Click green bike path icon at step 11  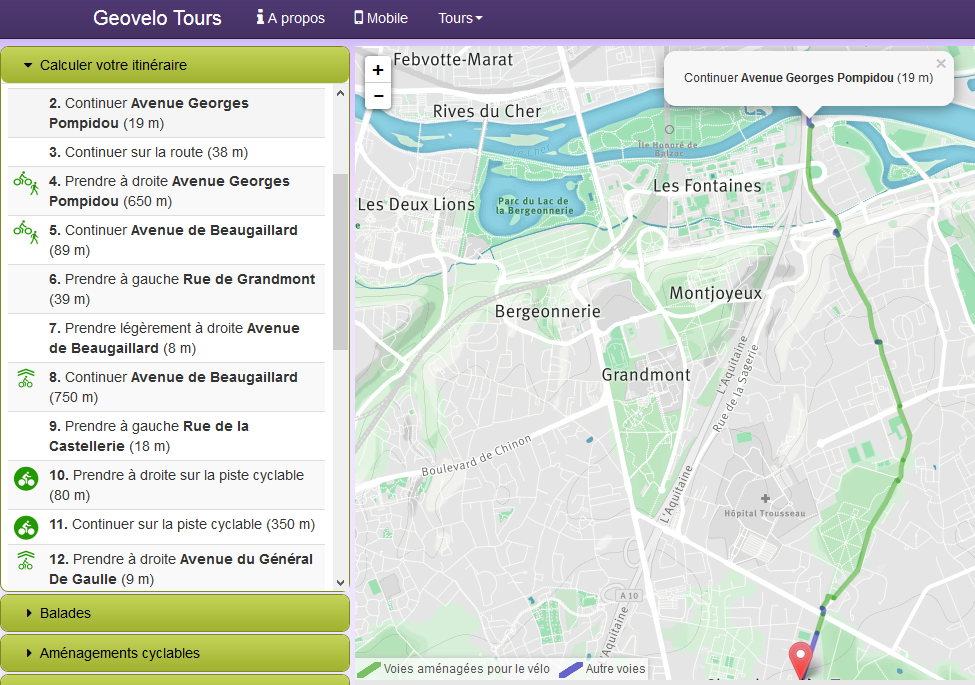pyautogui.click(x=26, y=525)
